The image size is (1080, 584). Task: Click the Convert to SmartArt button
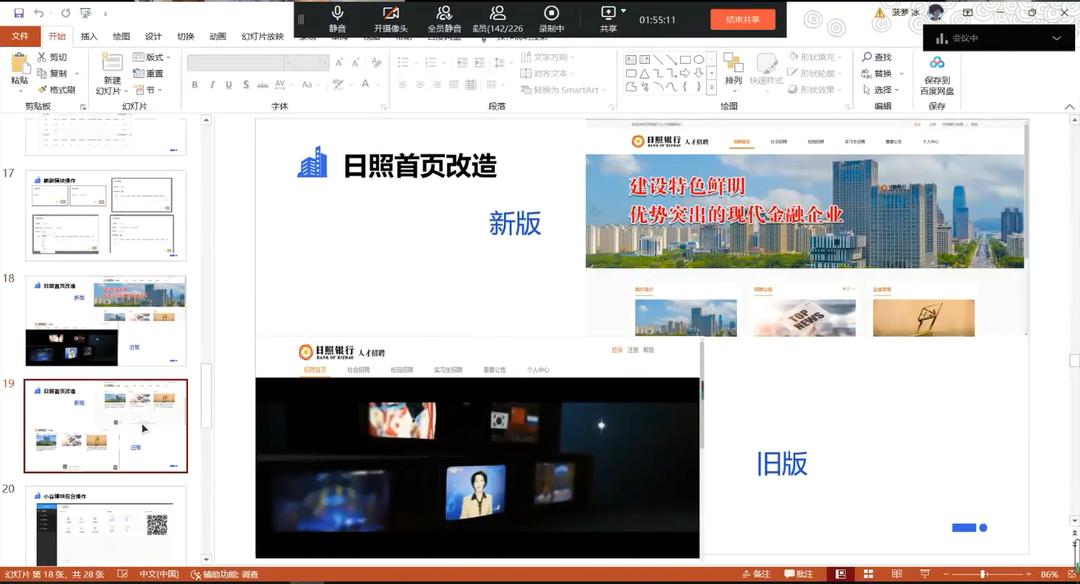[x=563, y=90]
